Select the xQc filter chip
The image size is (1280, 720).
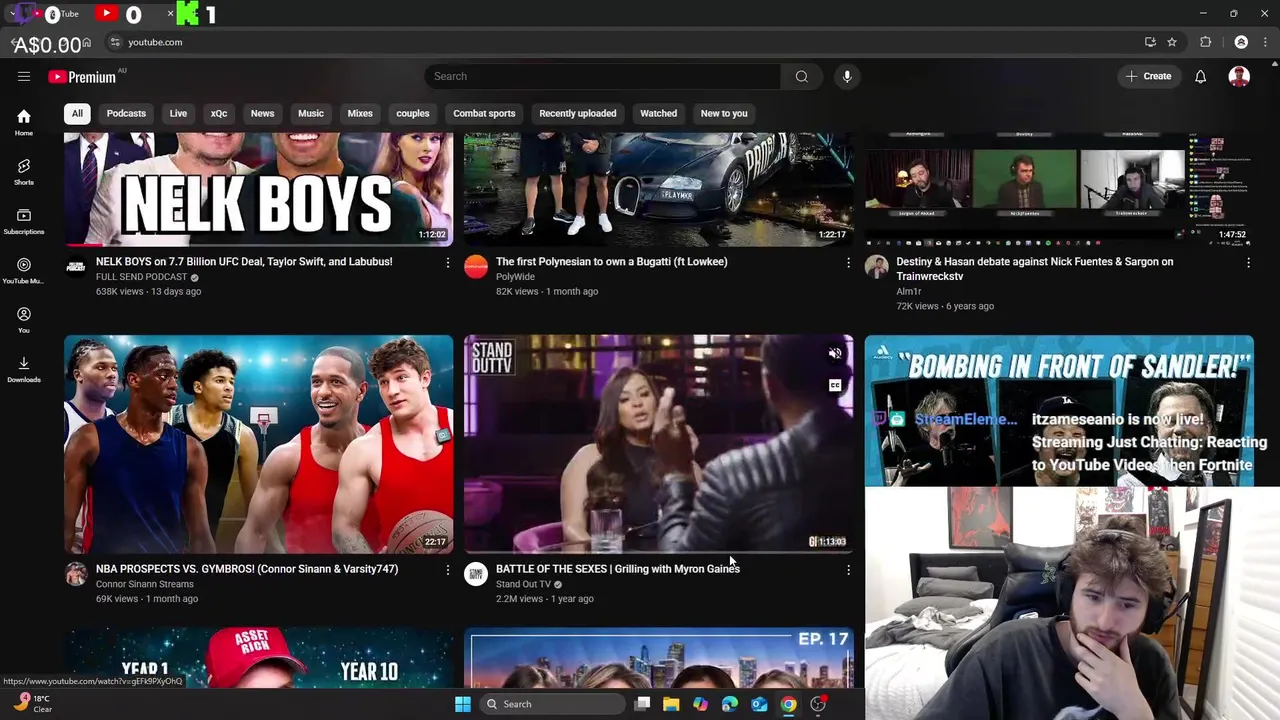219,113
